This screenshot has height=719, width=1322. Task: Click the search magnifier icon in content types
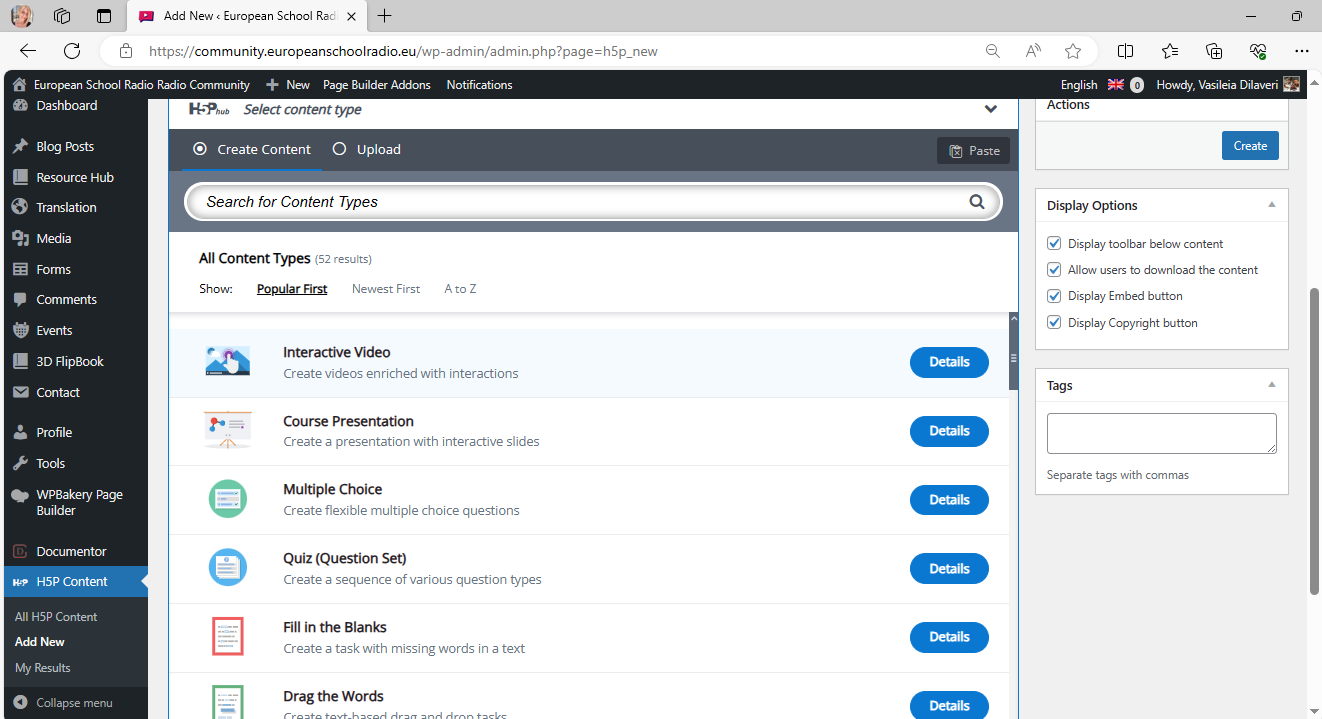pyautogui.click(x=976, y=202)
